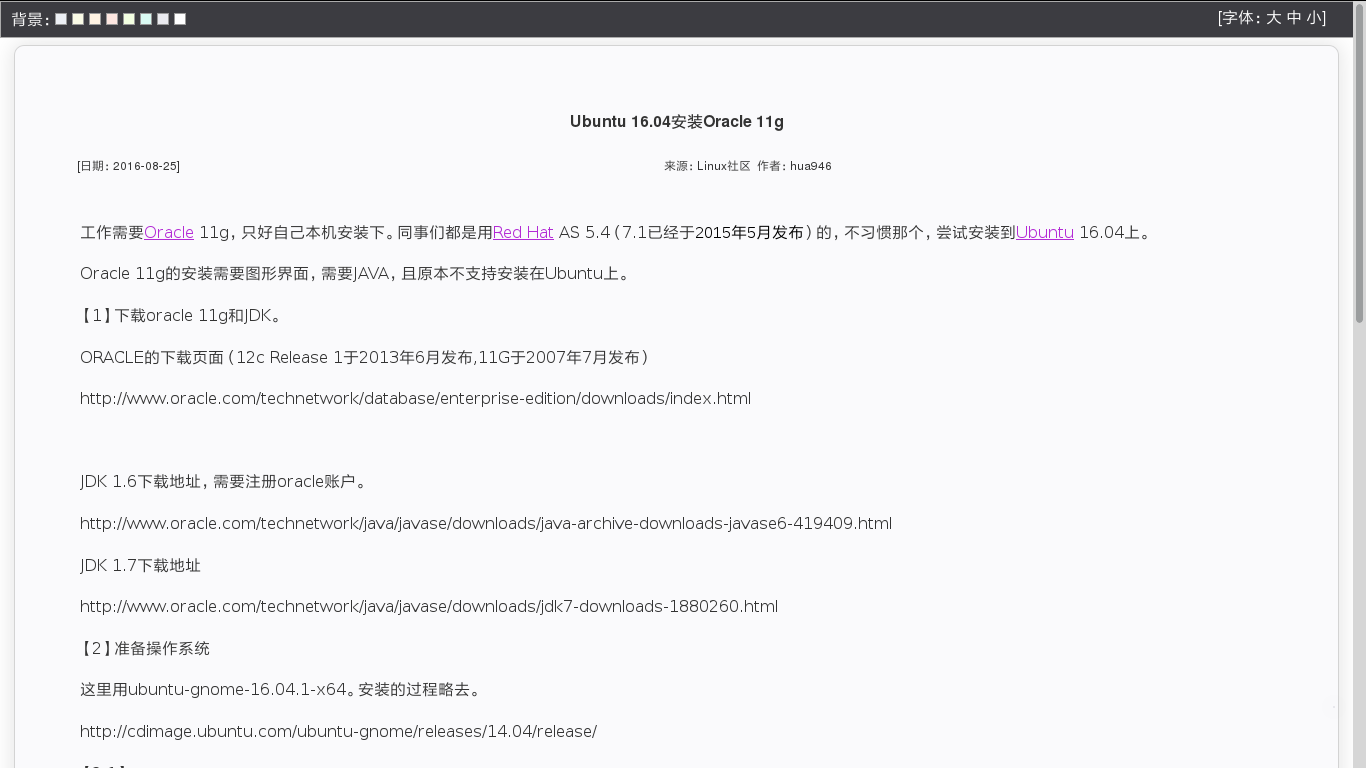
Task: Click heading 【1】下载oracle 11g和JDK
Action: click(181, 315)
